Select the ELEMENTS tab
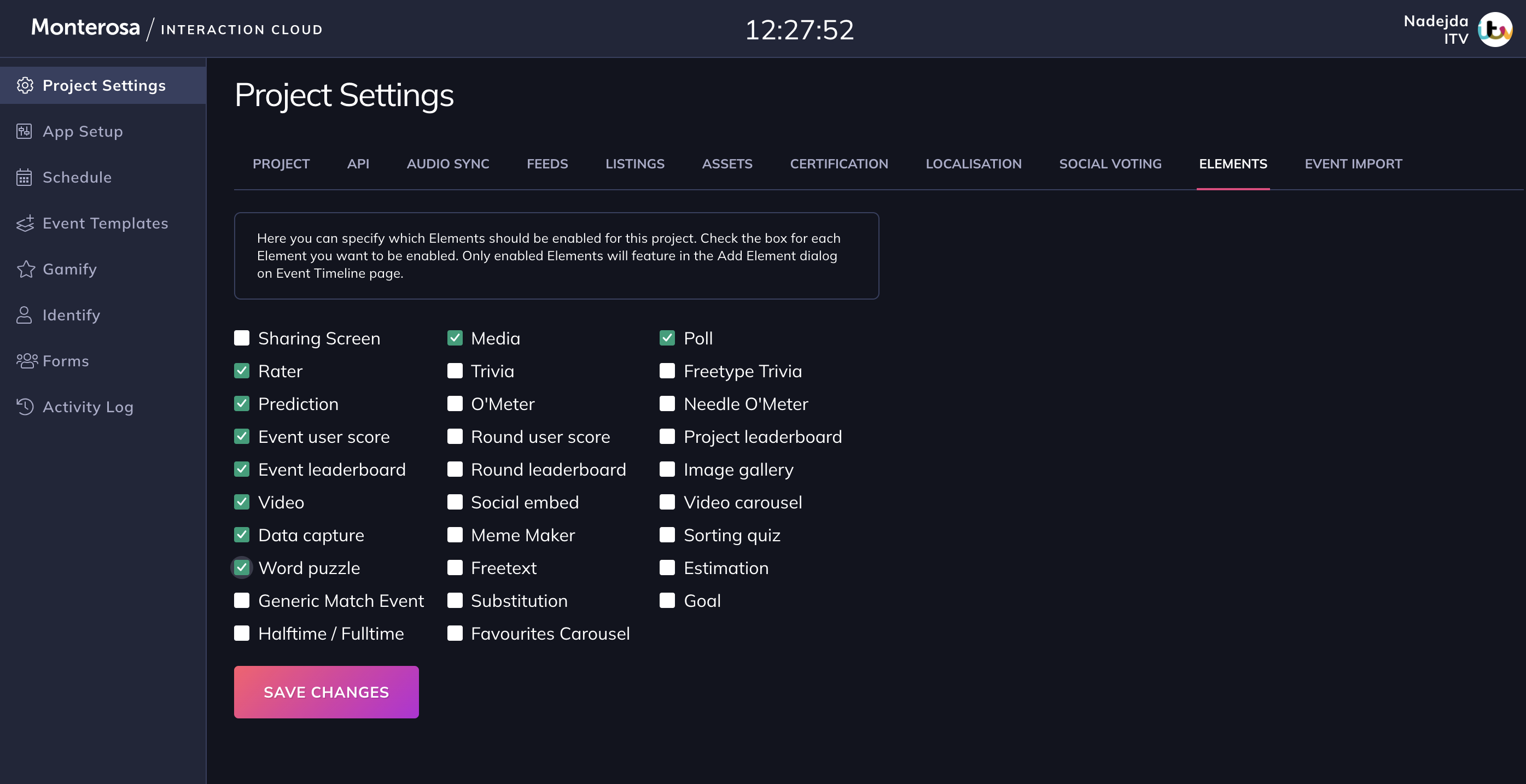This screenshot has width=1526, height=784. pyautogui.click(x=1233, y=163)
